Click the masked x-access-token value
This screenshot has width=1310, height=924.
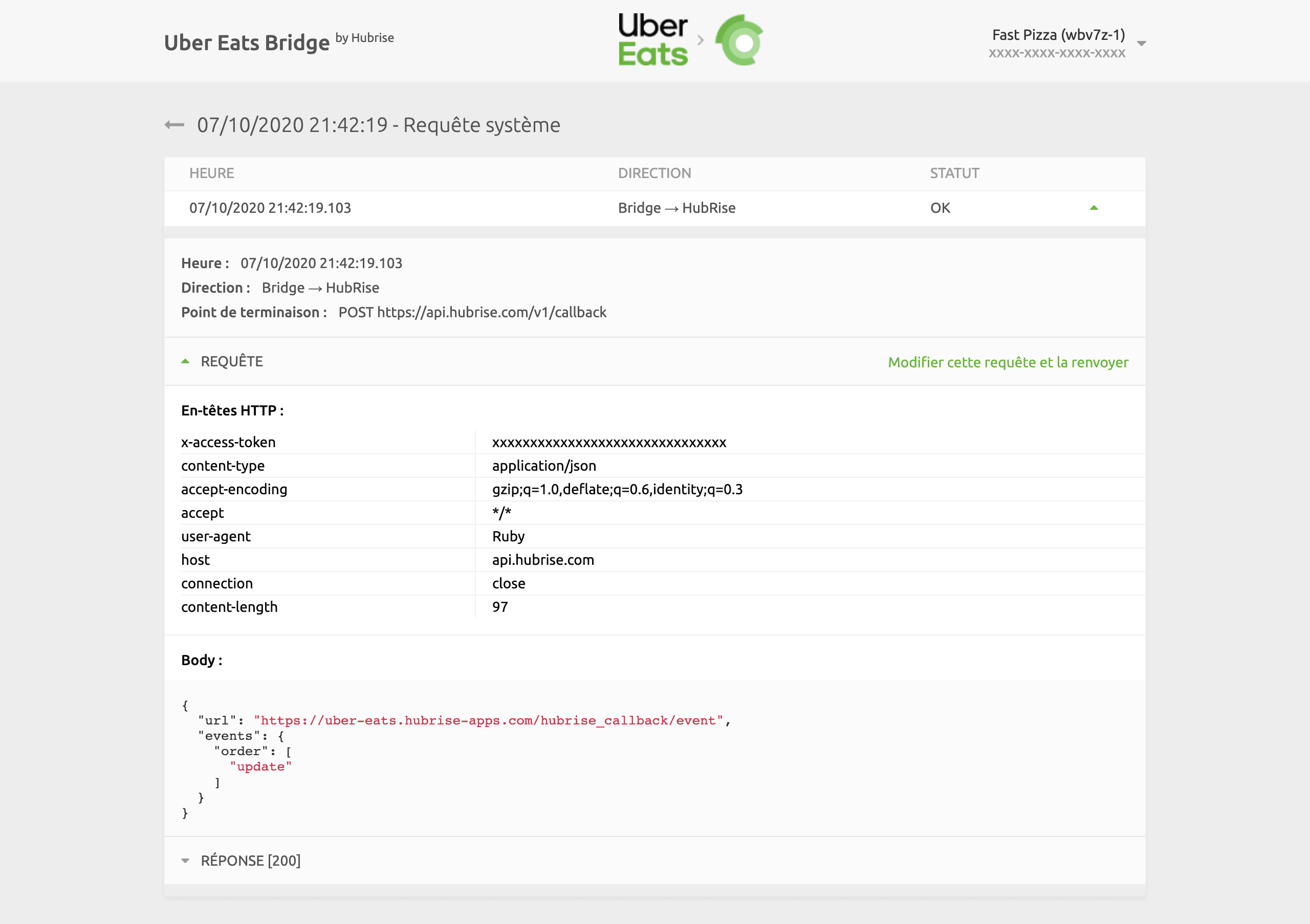coord(609,443)
